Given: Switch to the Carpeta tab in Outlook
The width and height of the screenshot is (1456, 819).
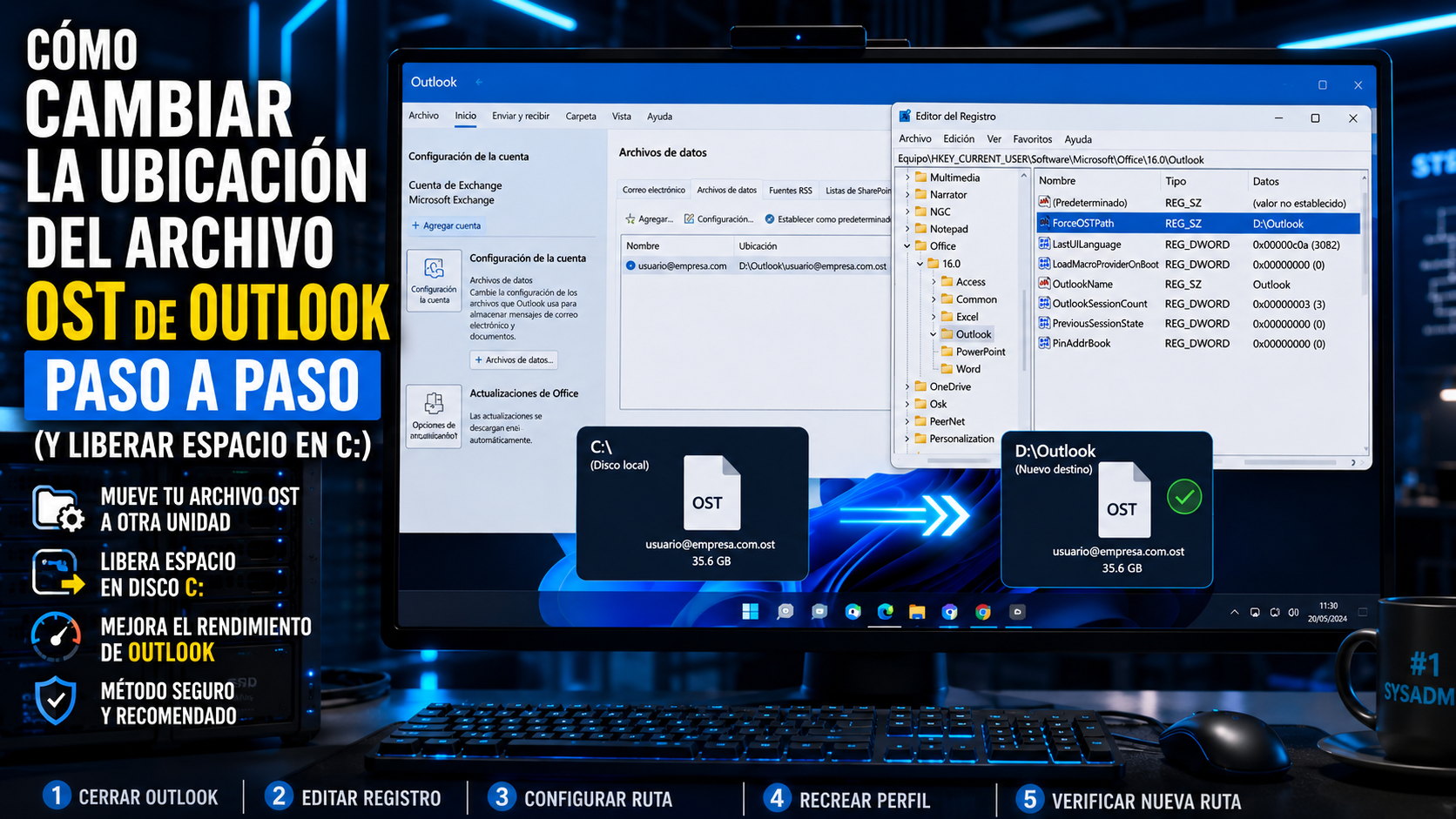Looking at the screenshot, I should point(581,116).
